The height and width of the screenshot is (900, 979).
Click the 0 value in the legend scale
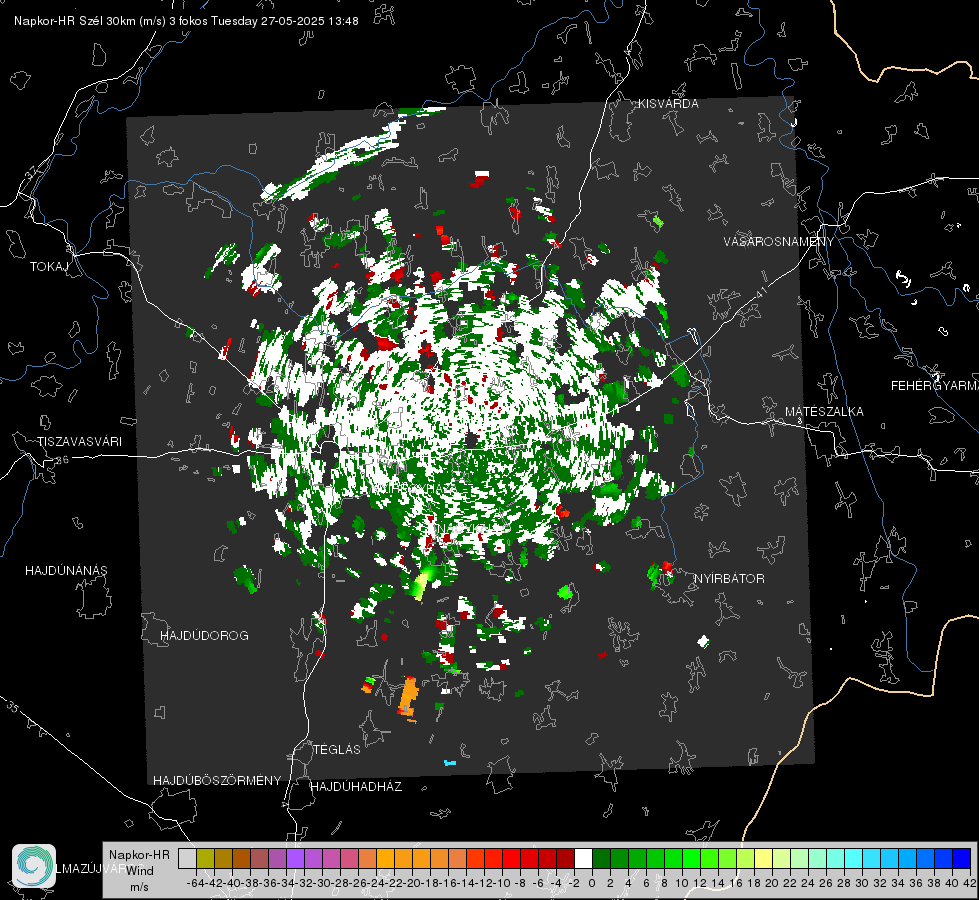click(x=592, y=883)
